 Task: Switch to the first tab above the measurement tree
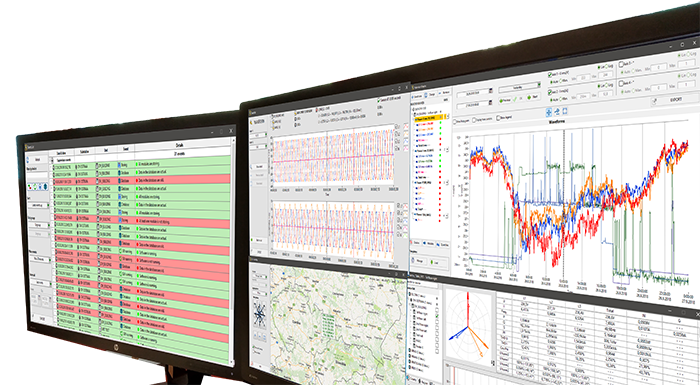(x=417, y=96)
